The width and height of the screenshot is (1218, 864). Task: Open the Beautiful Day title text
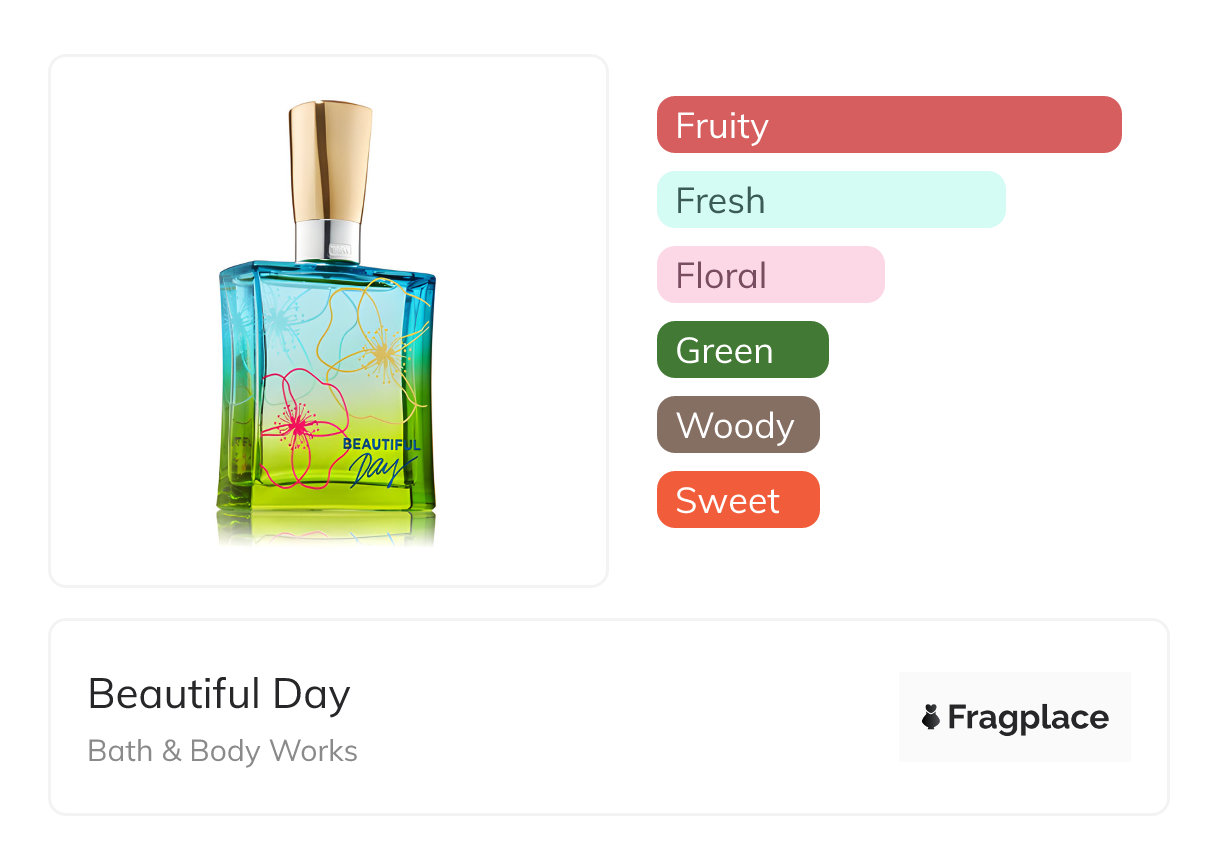(219, 694)
